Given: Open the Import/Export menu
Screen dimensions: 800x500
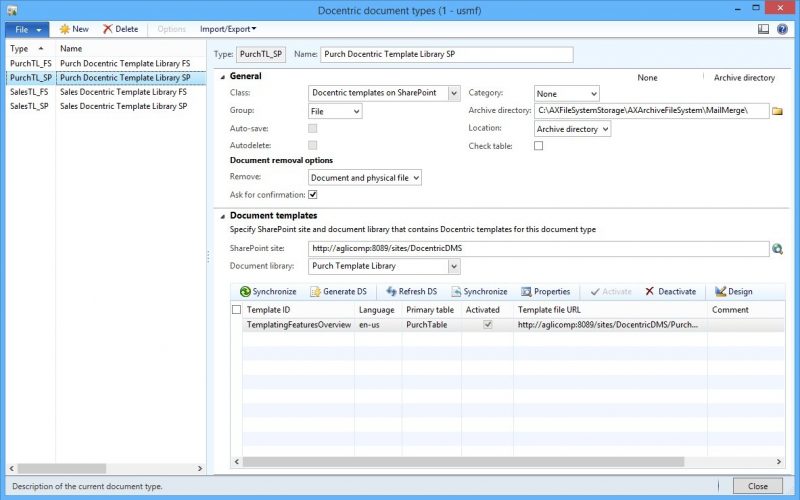Looking at the screenshot, I should click(x=228, y=29).
